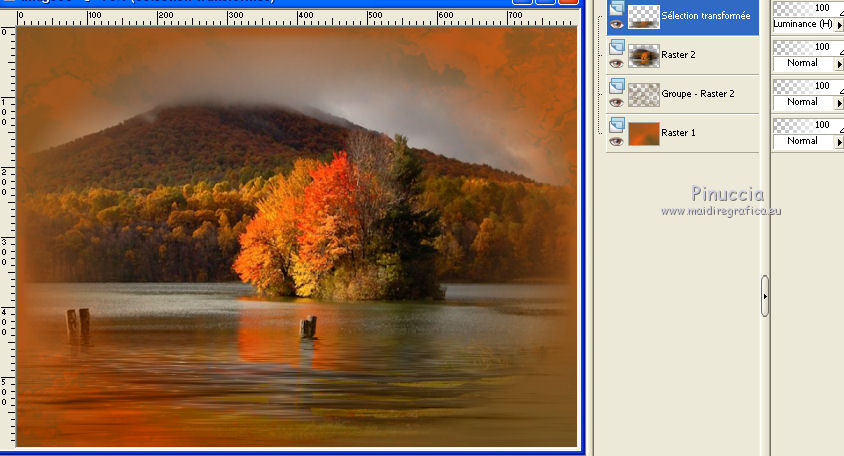This screenshot has height=456, width=844.
Task: Click the opacity slider for Raster 2
Action: 808,47
